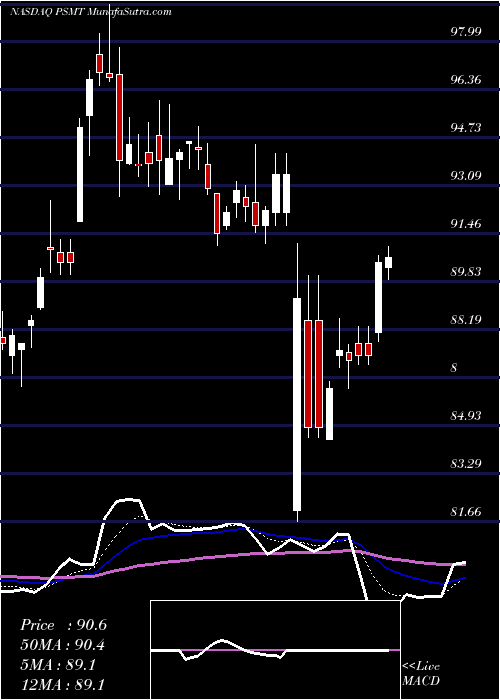Click inside the MACD indicator inset panel
Viewport: 500px width, 700px height.
(x=275, y=650)
